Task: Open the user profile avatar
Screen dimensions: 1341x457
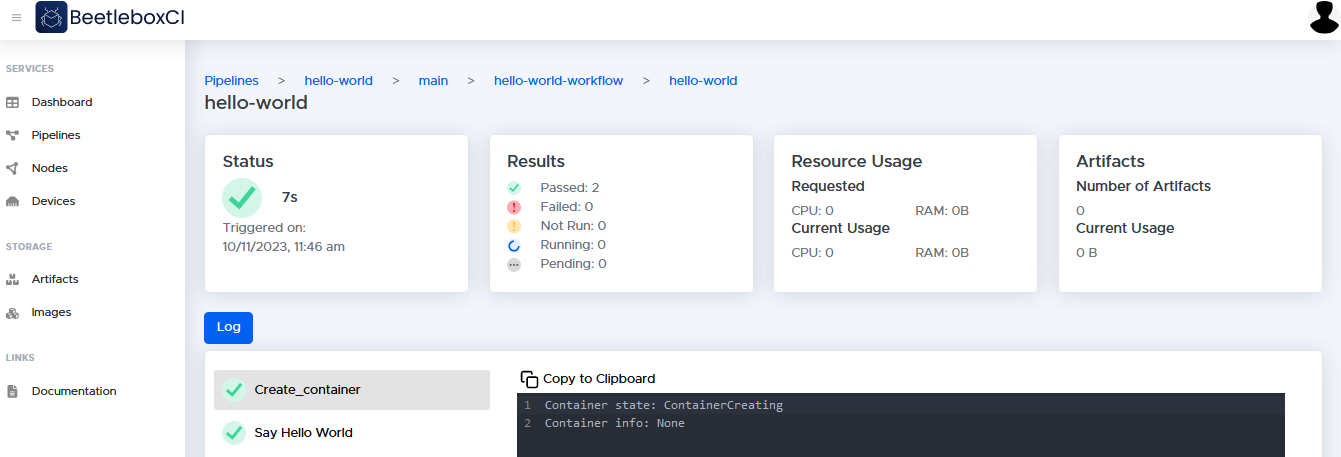Action: (1323, 17)
